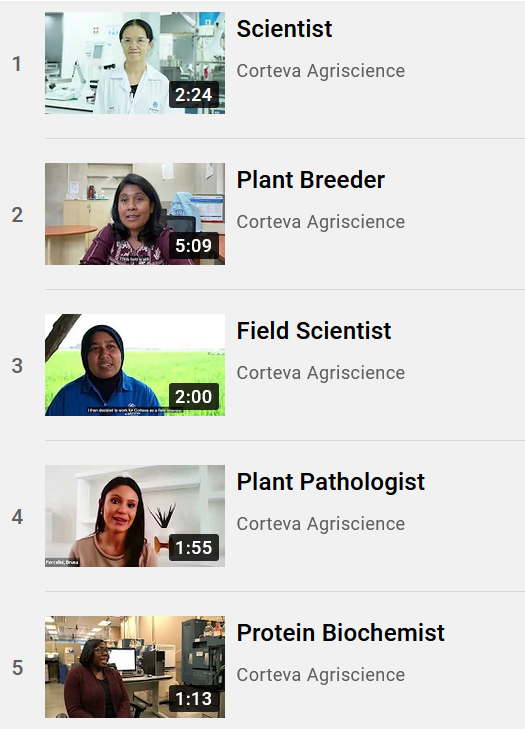This screenshot has width=525, height=729.
Task: Open the Scientist video thumbnail
Action: (135, 63)
